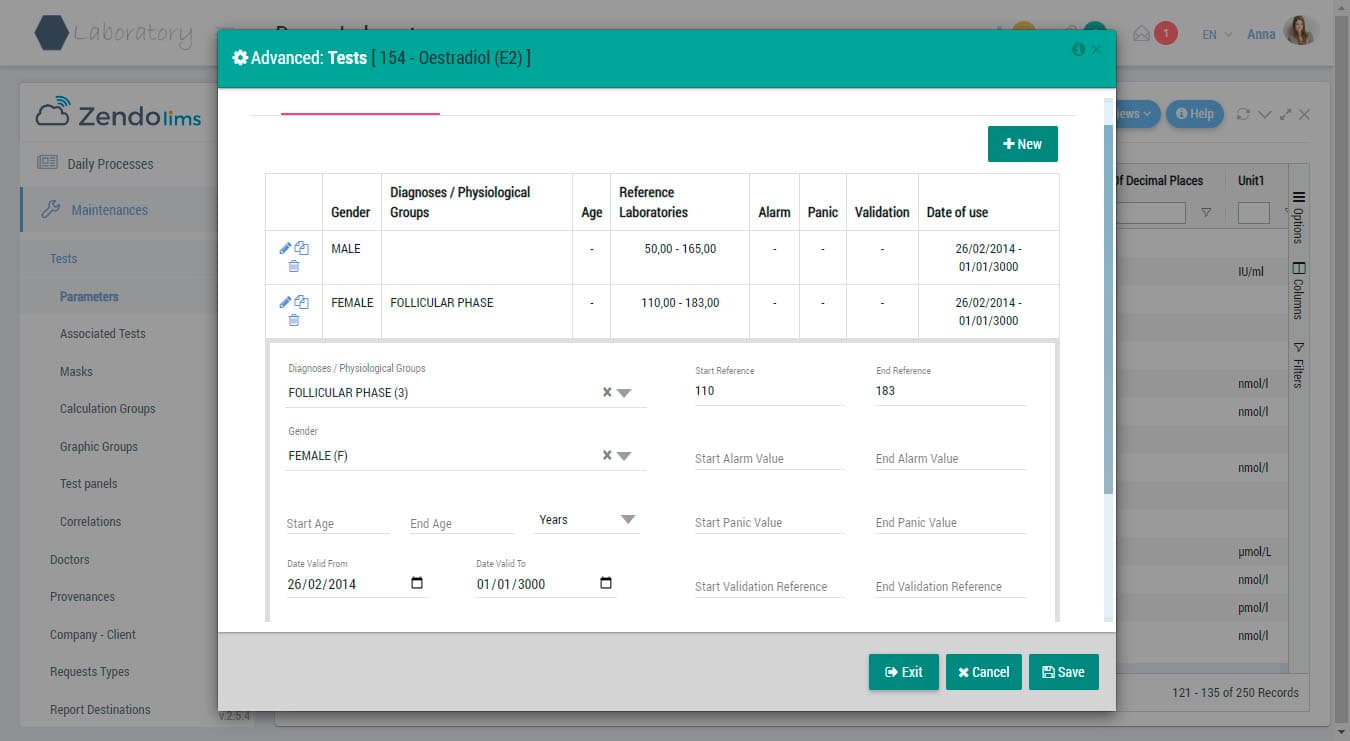The height and width of the screenshot is (741, 1350).
Task: Click the End Panic Value field
Action: pyautogui.click(x=950, y=522)
